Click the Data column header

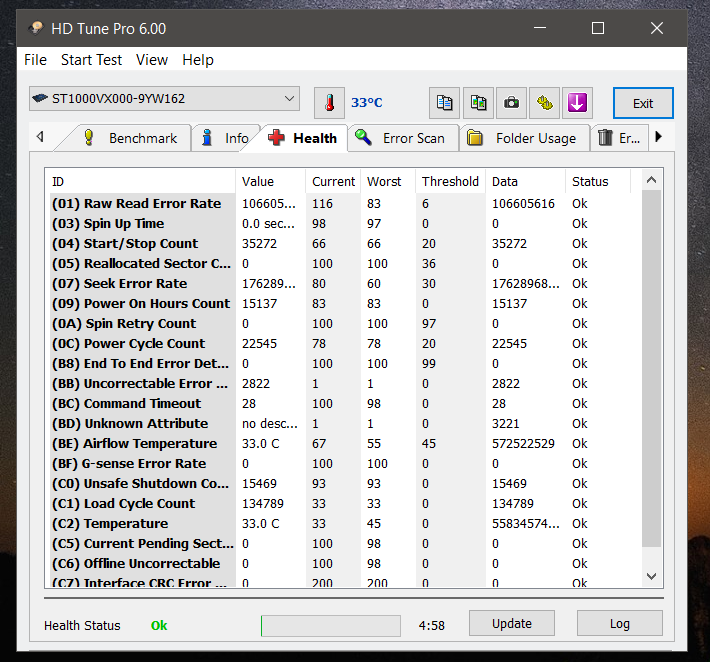coord(526,182)
